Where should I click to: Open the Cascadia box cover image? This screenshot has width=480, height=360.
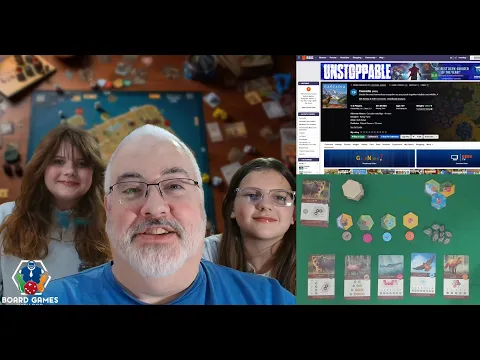pyautogui.click(x=334, y=96)
